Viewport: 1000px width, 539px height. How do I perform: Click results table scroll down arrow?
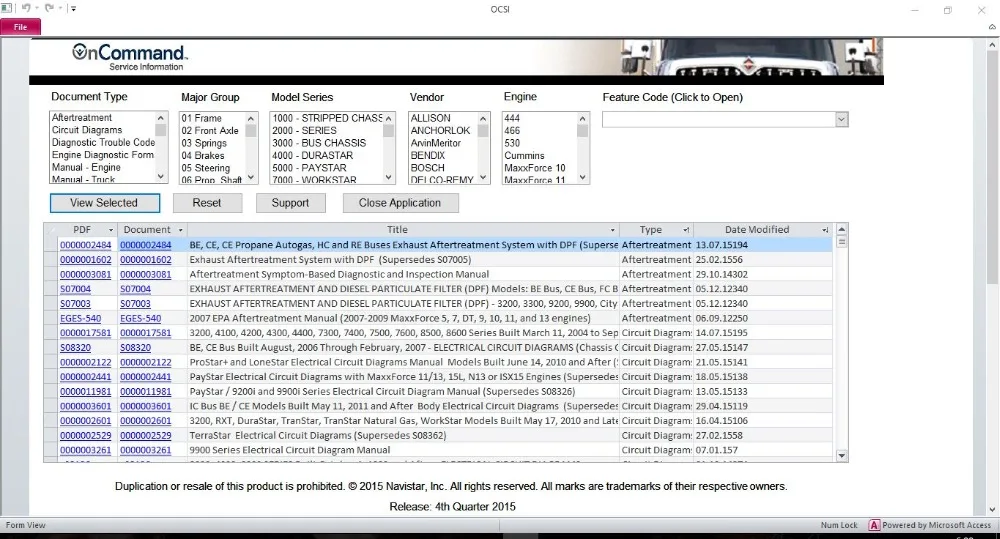(x=841, y=455)
